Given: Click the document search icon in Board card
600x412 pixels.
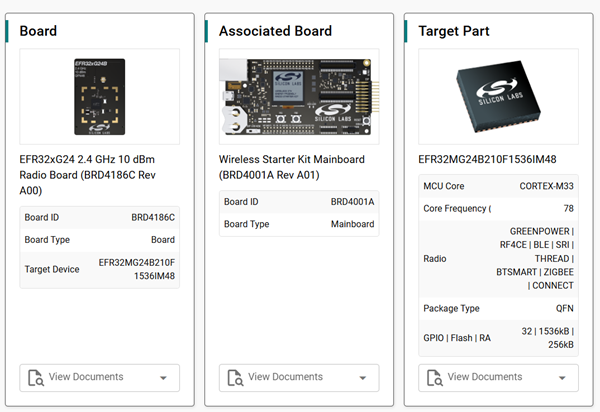Looking at the screenshot, I should click(x=36, y=378).
